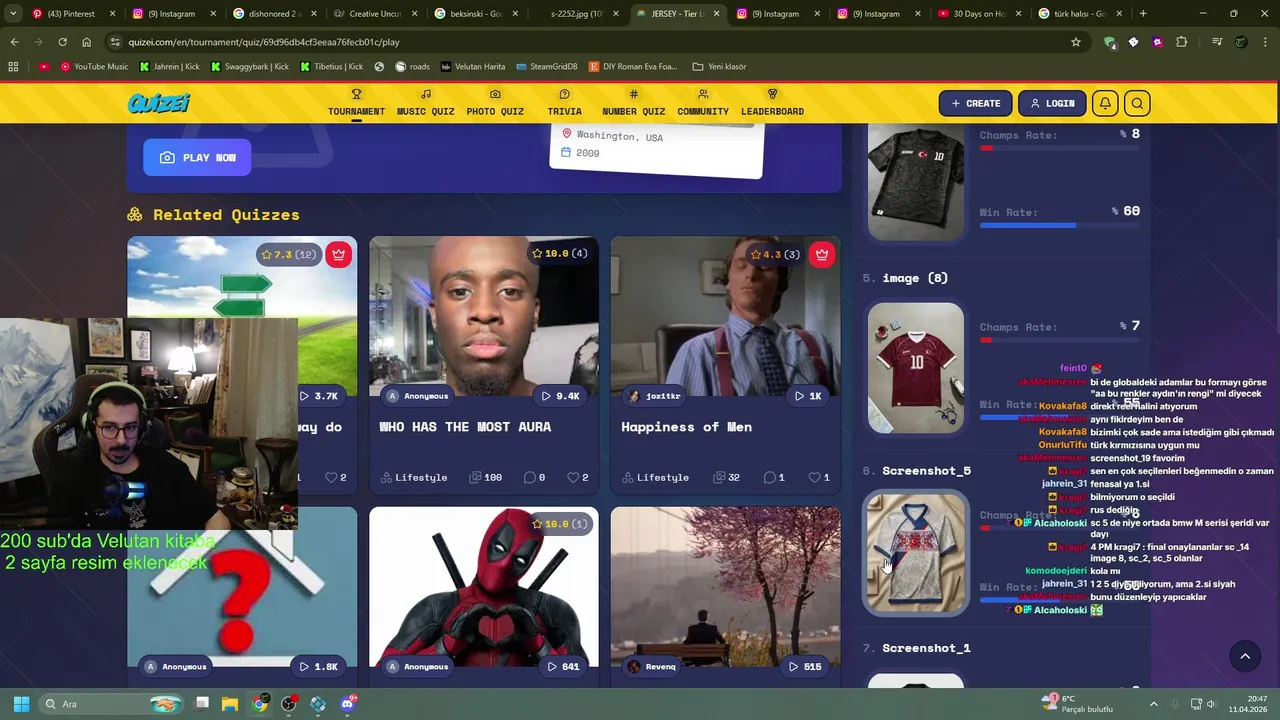This screenshot has width=1280, height=720.
Task: Click the Screenshot_1 ranking title
Action: 926,648
